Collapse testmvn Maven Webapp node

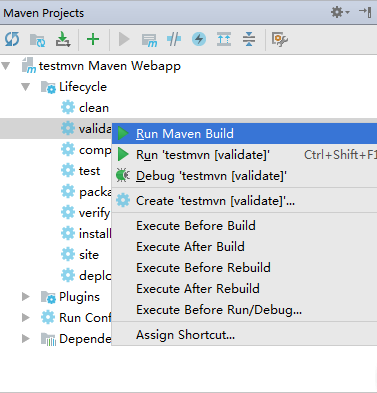(x=6, y=66)
